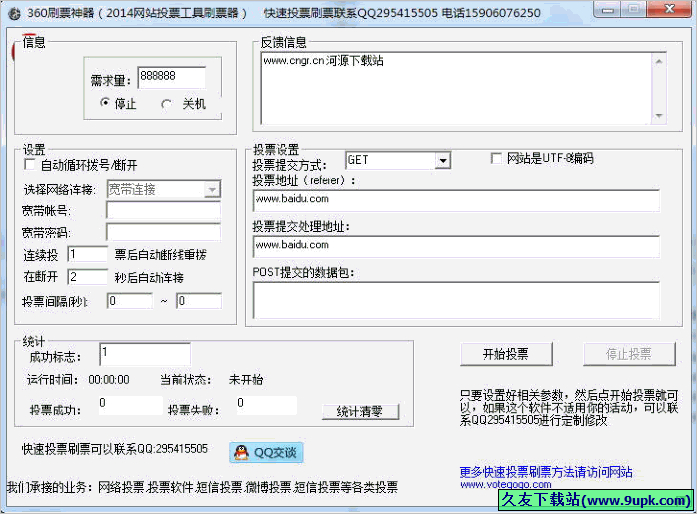Open the 投票提交方式 GET dropdown
Screen dimensions: 697x514
coord(442,161)
